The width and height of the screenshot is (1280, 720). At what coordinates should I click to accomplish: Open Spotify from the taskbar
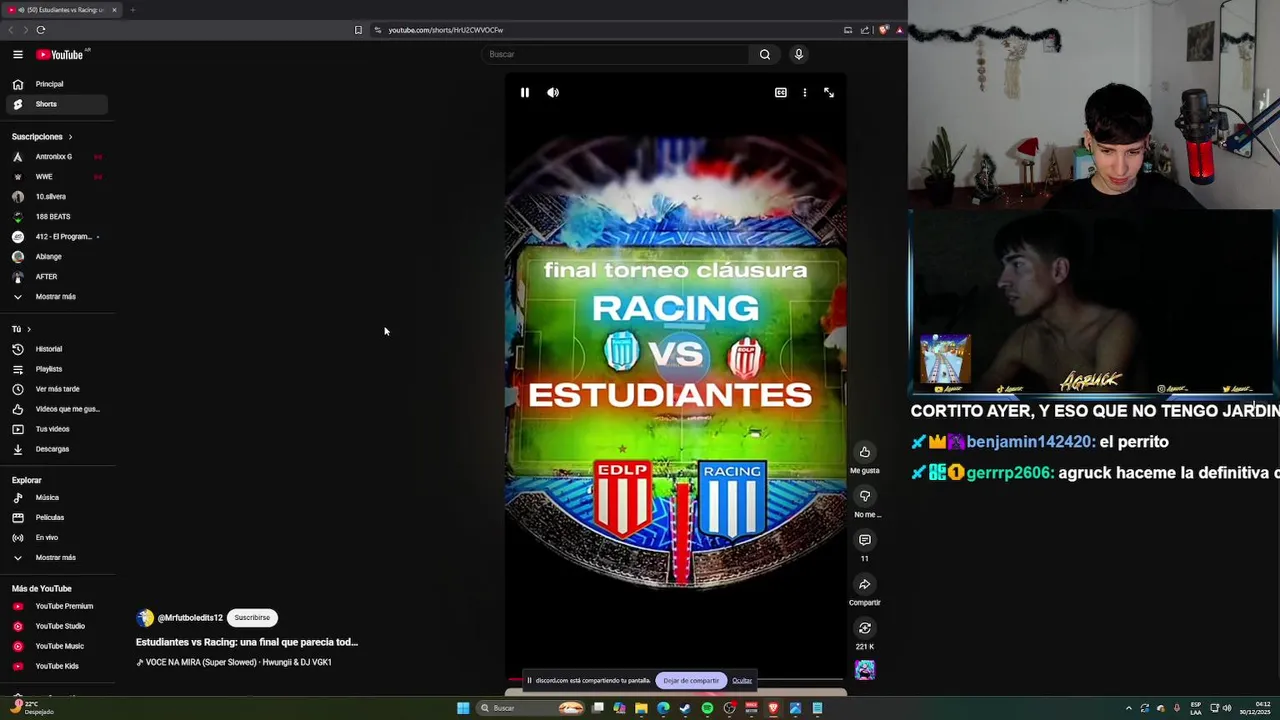point(707,708)
